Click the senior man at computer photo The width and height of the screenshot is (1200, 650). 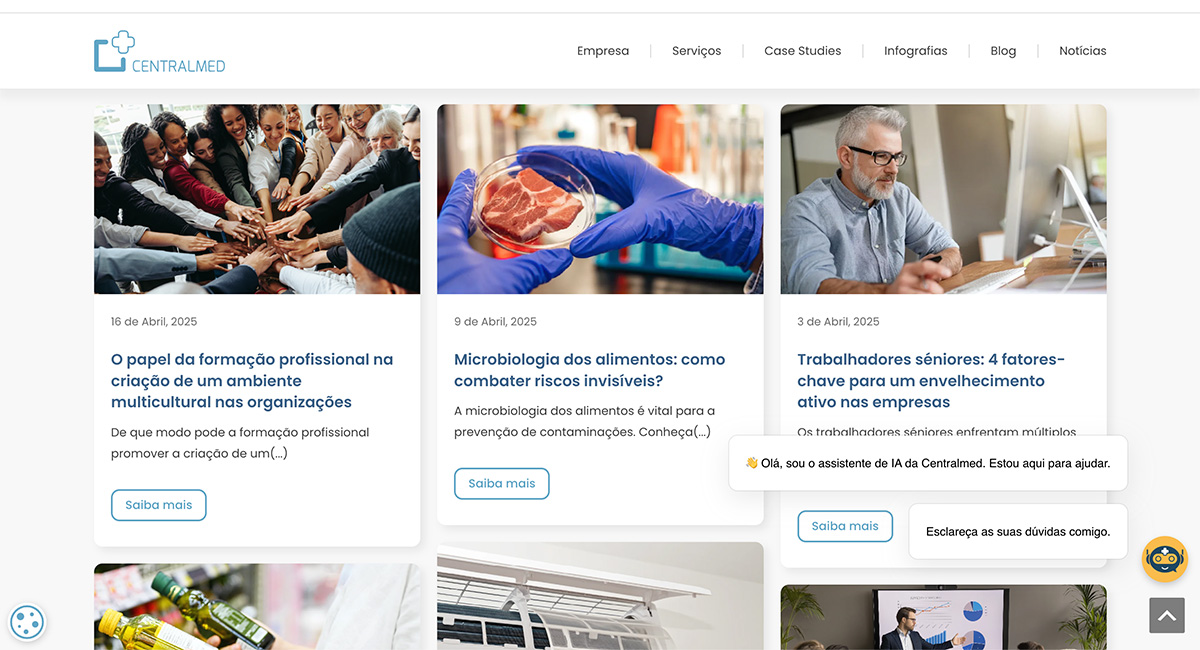[x=943, y=199]
